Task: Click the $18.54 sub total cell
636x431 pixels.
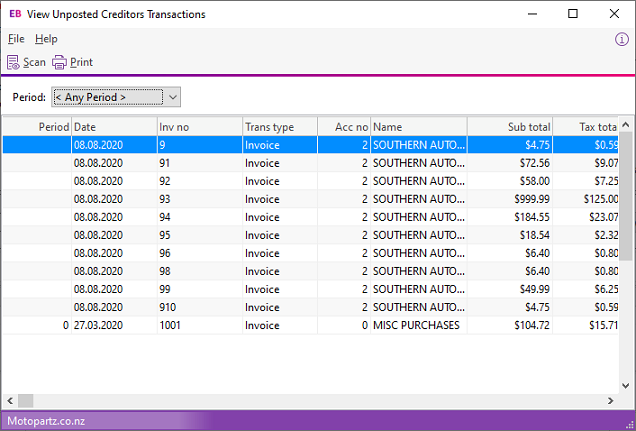Action: coord(510,235)
